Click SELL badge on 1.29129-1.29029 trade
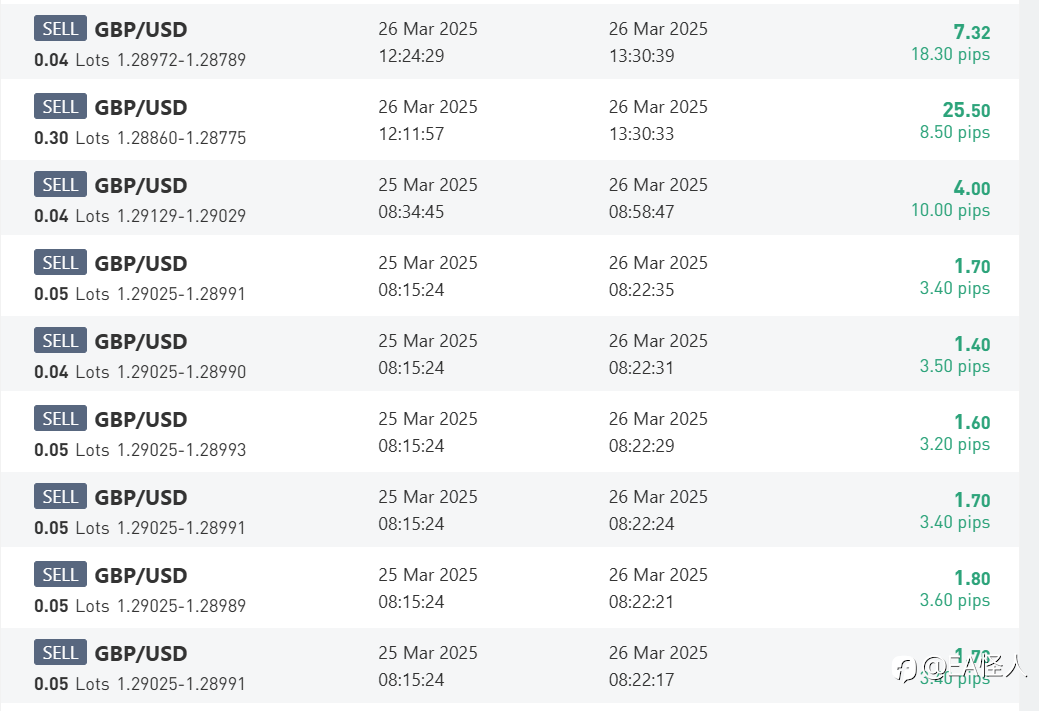The height and width of the screenshot is (711, 1039). 60,184
